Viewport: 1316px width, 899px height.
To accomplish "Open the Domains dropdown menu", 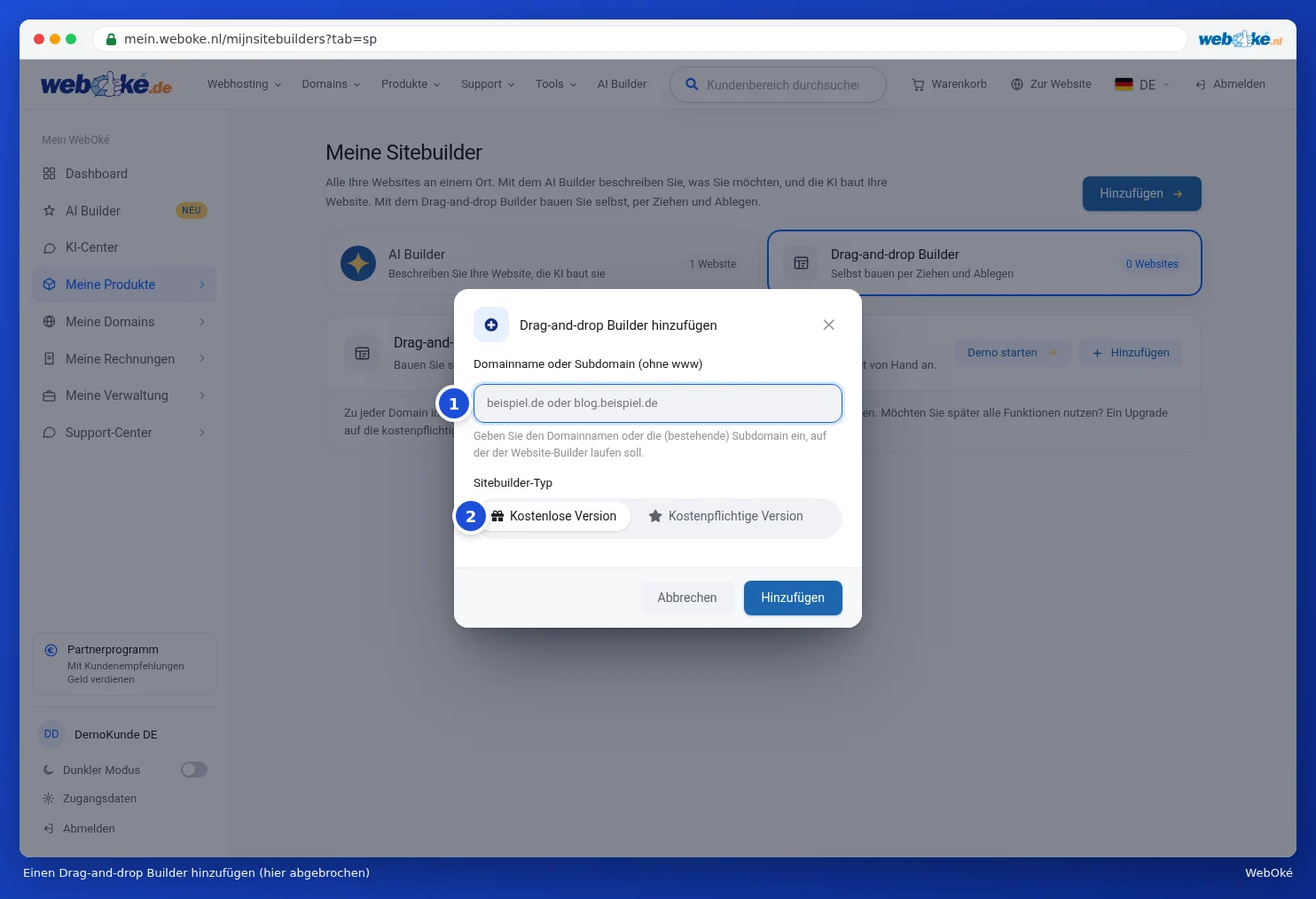I will [331, 84].
